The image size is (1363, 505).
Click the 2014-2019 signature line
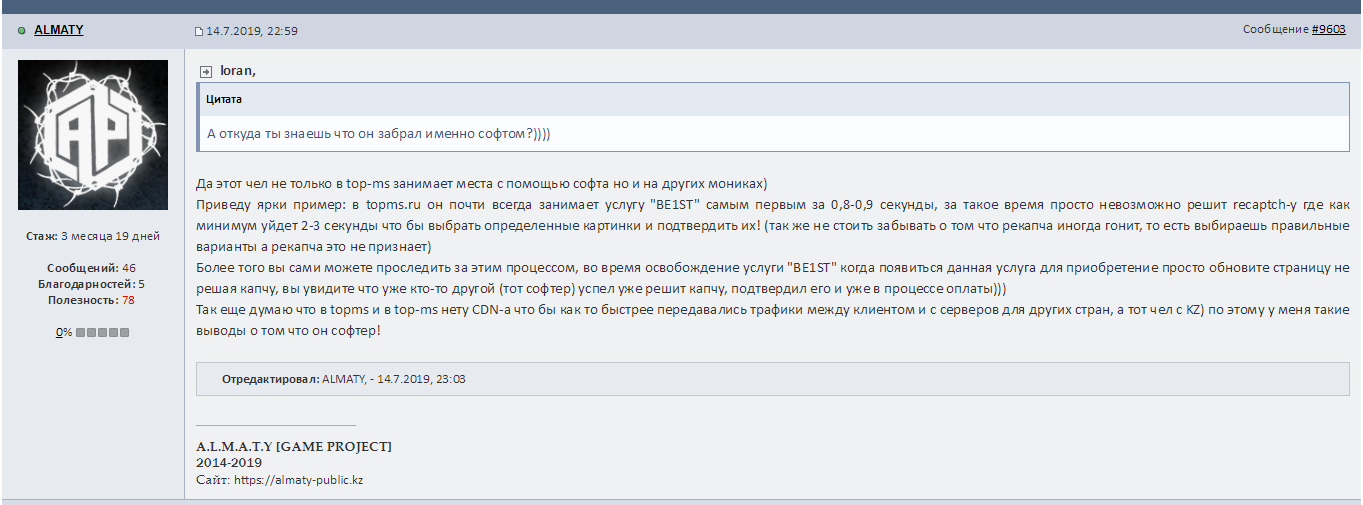229,463
